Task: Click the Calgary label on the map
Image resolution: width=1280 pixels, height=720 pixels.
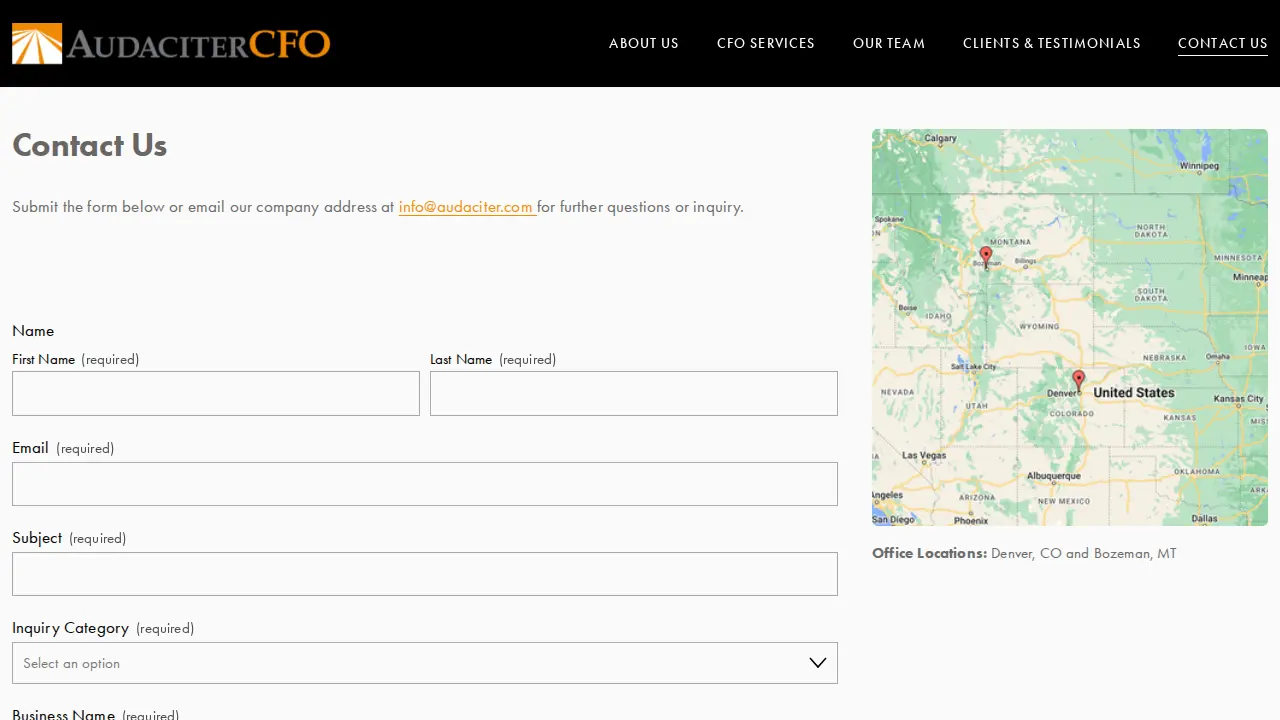Action: point(941,139)
